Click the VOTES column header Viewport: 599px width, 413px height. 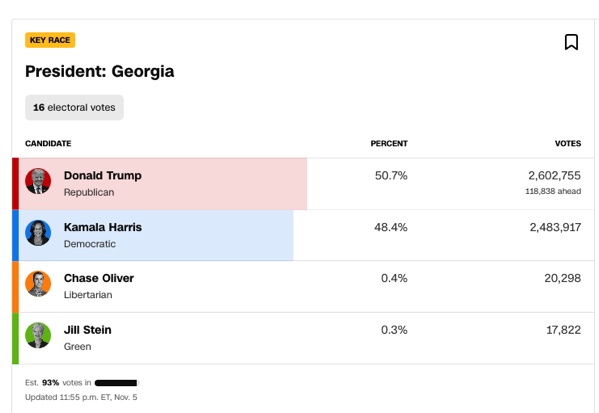coord(568,143)
